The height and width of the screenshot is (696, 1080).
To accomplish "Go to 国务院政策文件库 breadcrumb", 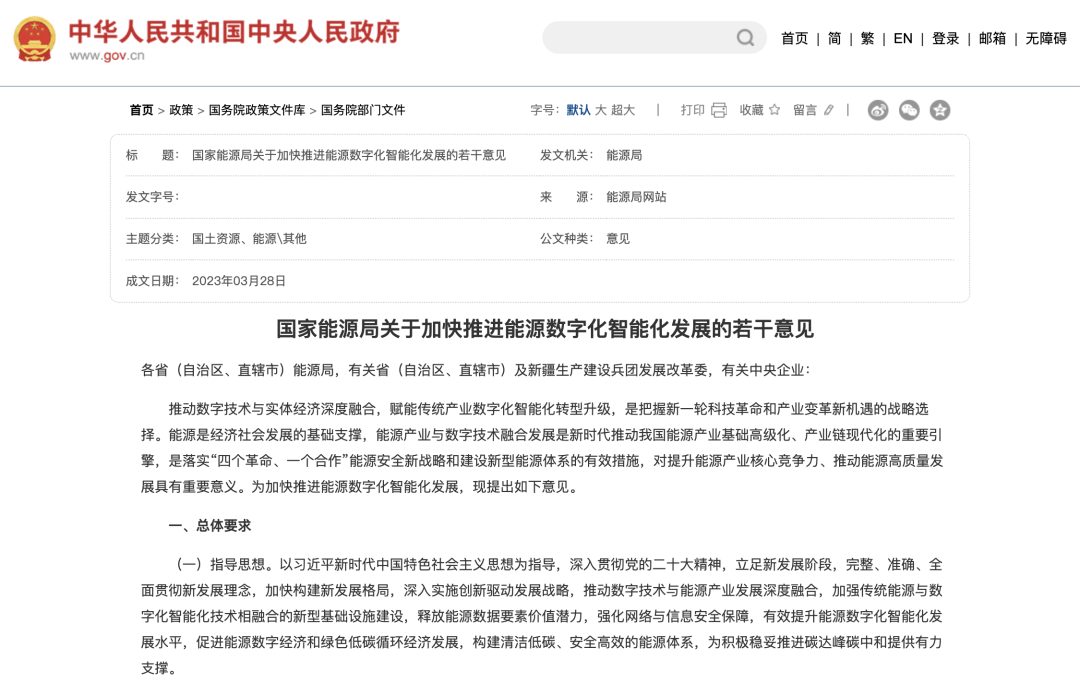I will point(257,110).
